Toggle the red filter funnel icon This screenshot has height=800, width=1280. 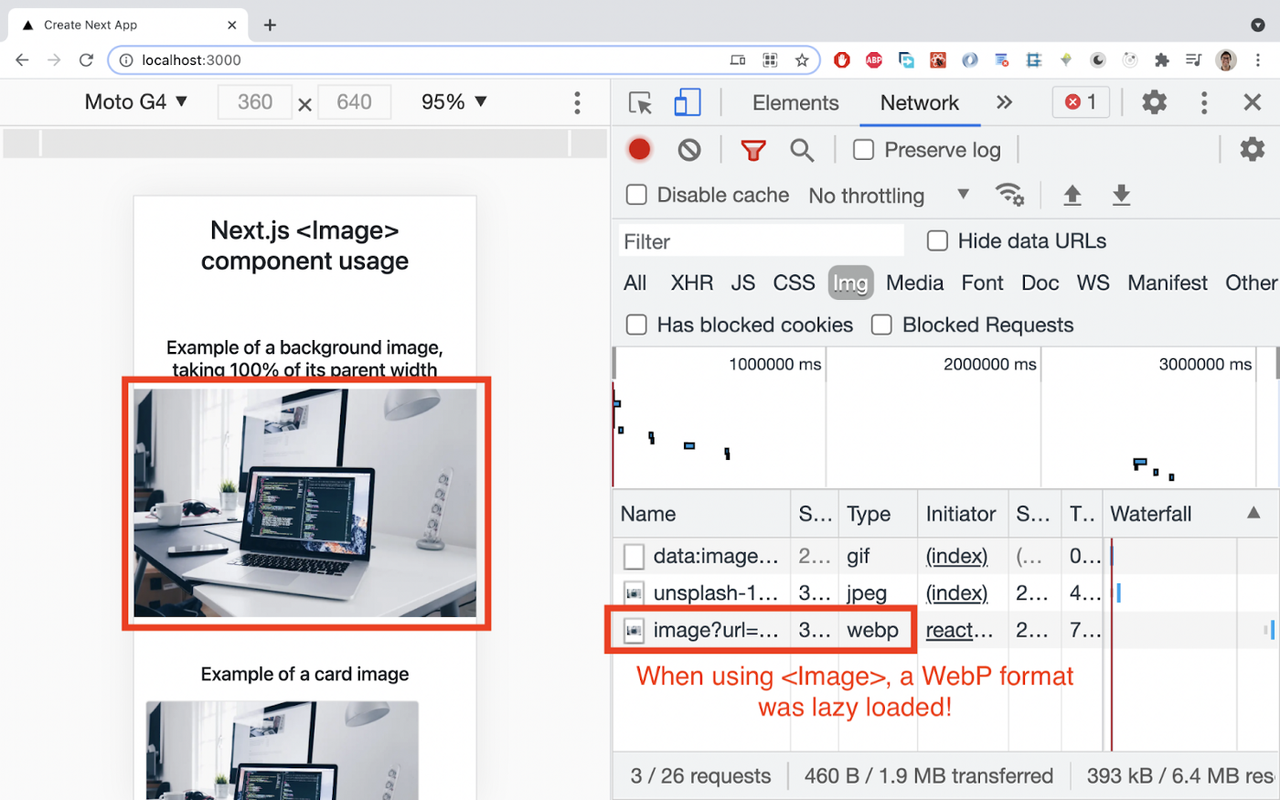[753, 150]
